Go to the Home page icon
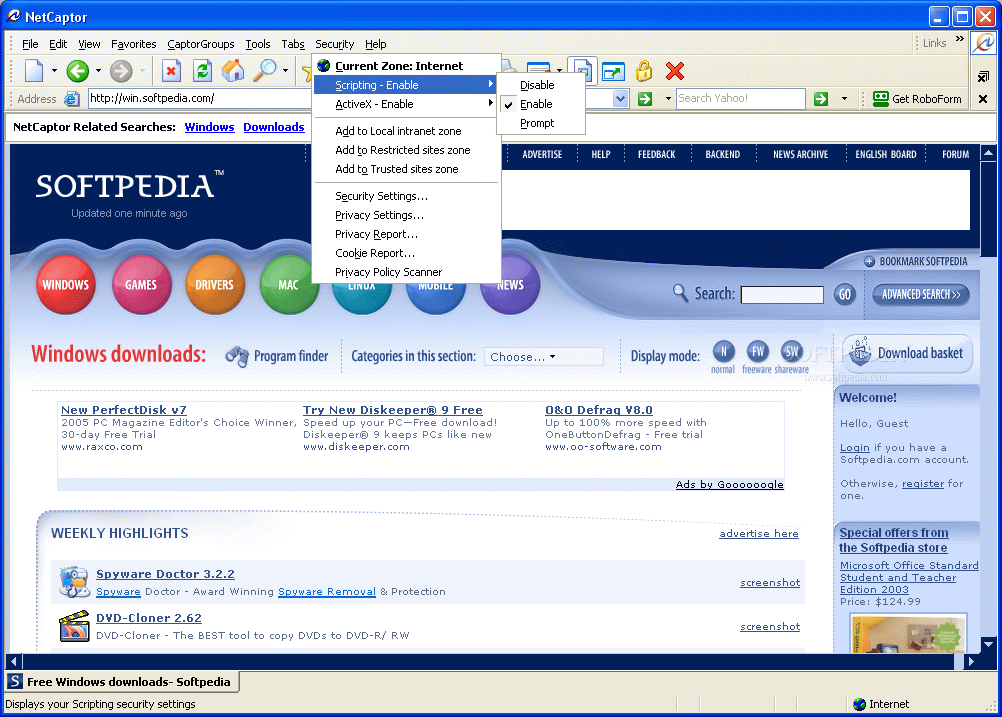1002x717 pixels. point(233,70)
